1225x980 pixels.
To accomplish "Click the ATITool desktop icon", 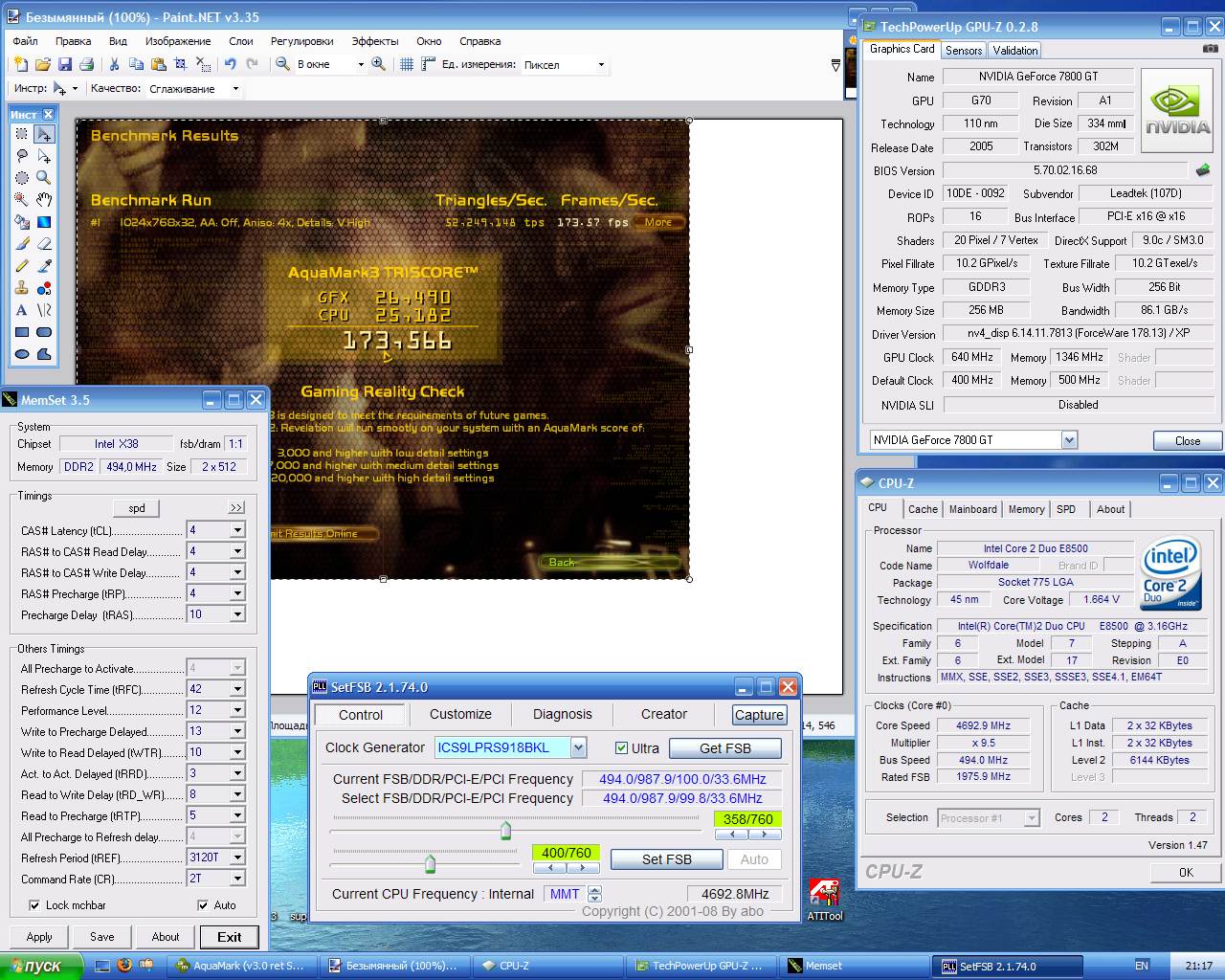I will 824,900.
